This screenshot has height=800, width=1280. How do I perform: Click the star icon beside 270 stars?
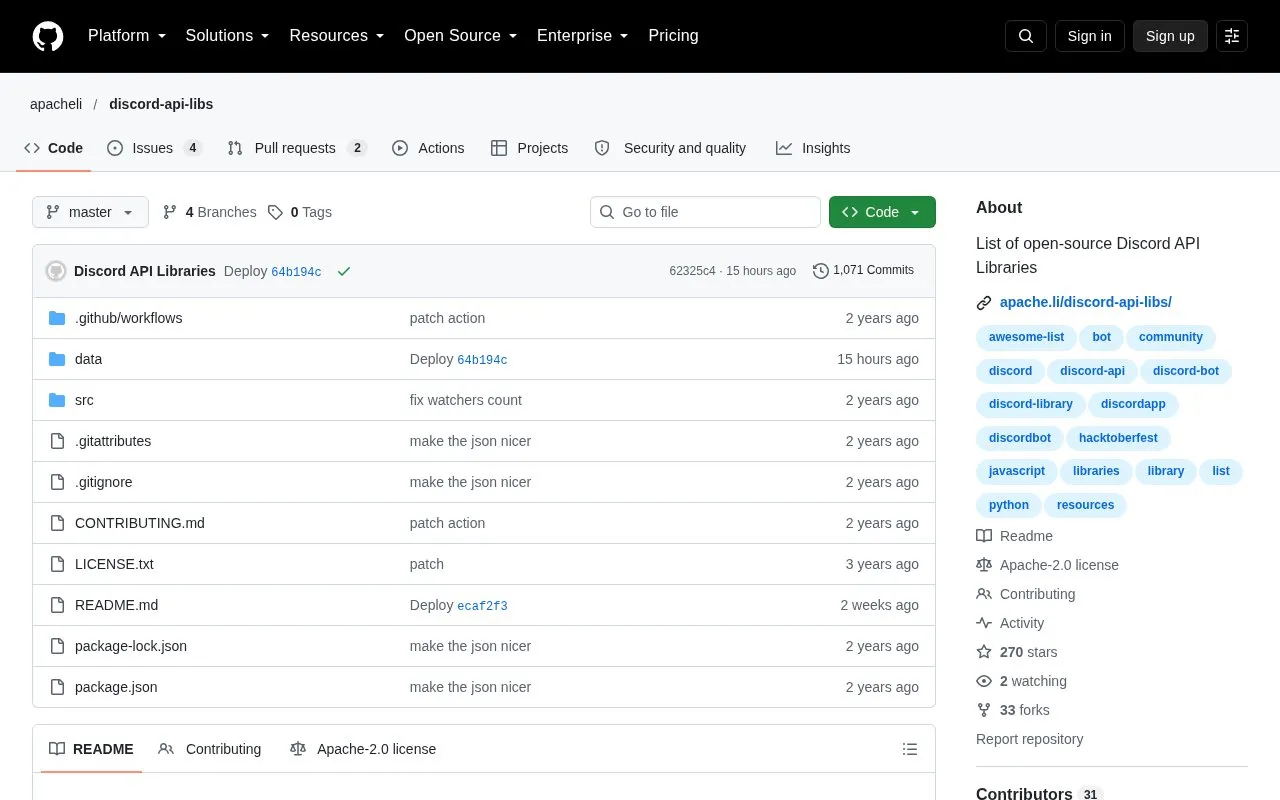pyautogui.click(x=984, y=652)
